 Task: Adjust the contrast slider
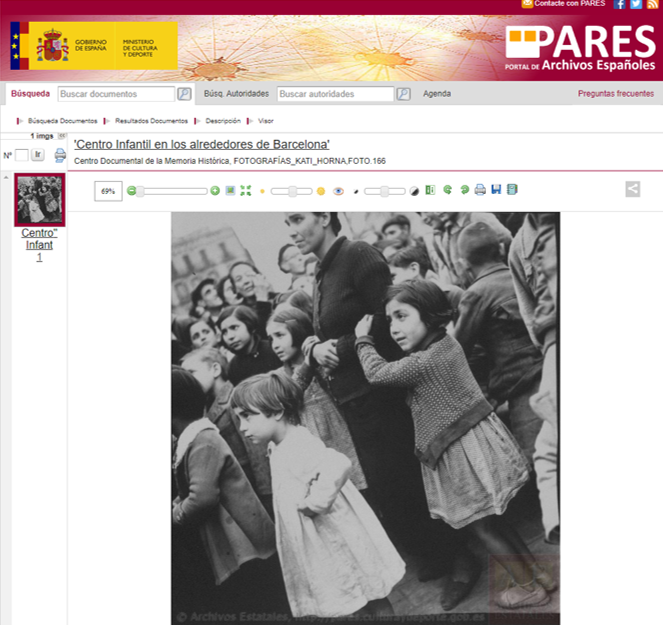click(x=385, y=192)
